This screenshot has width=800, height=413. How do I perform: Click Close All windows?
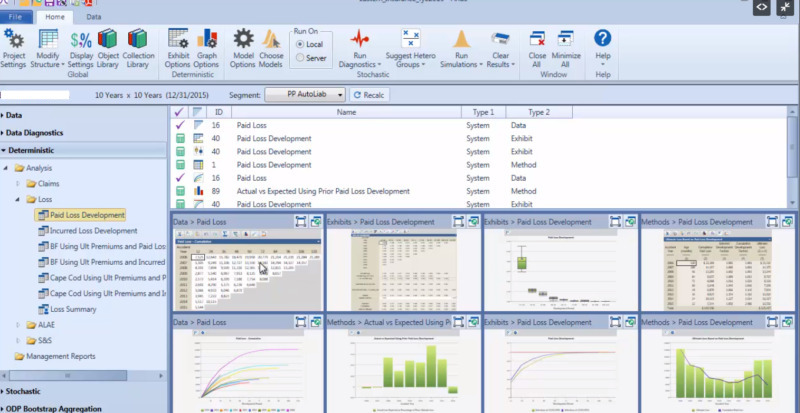tap(537, 48)
